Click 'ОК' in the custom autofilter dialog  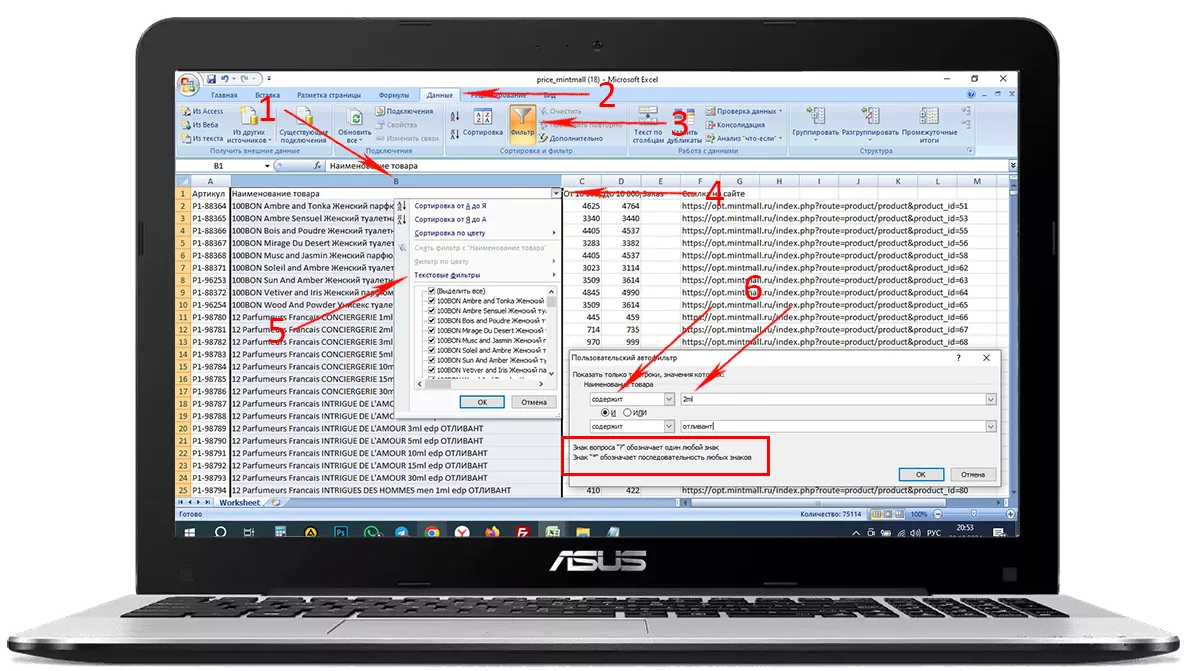pyautogui.click(x=921, y=474)
